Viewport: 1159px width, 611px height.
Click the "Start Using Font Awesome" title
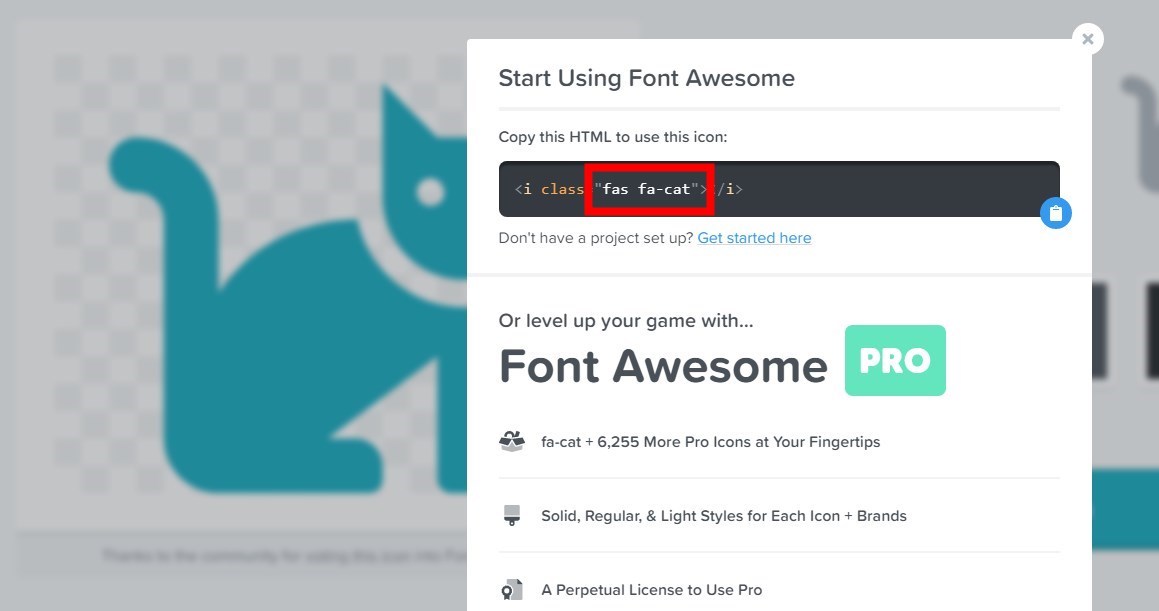pos(646,78)
